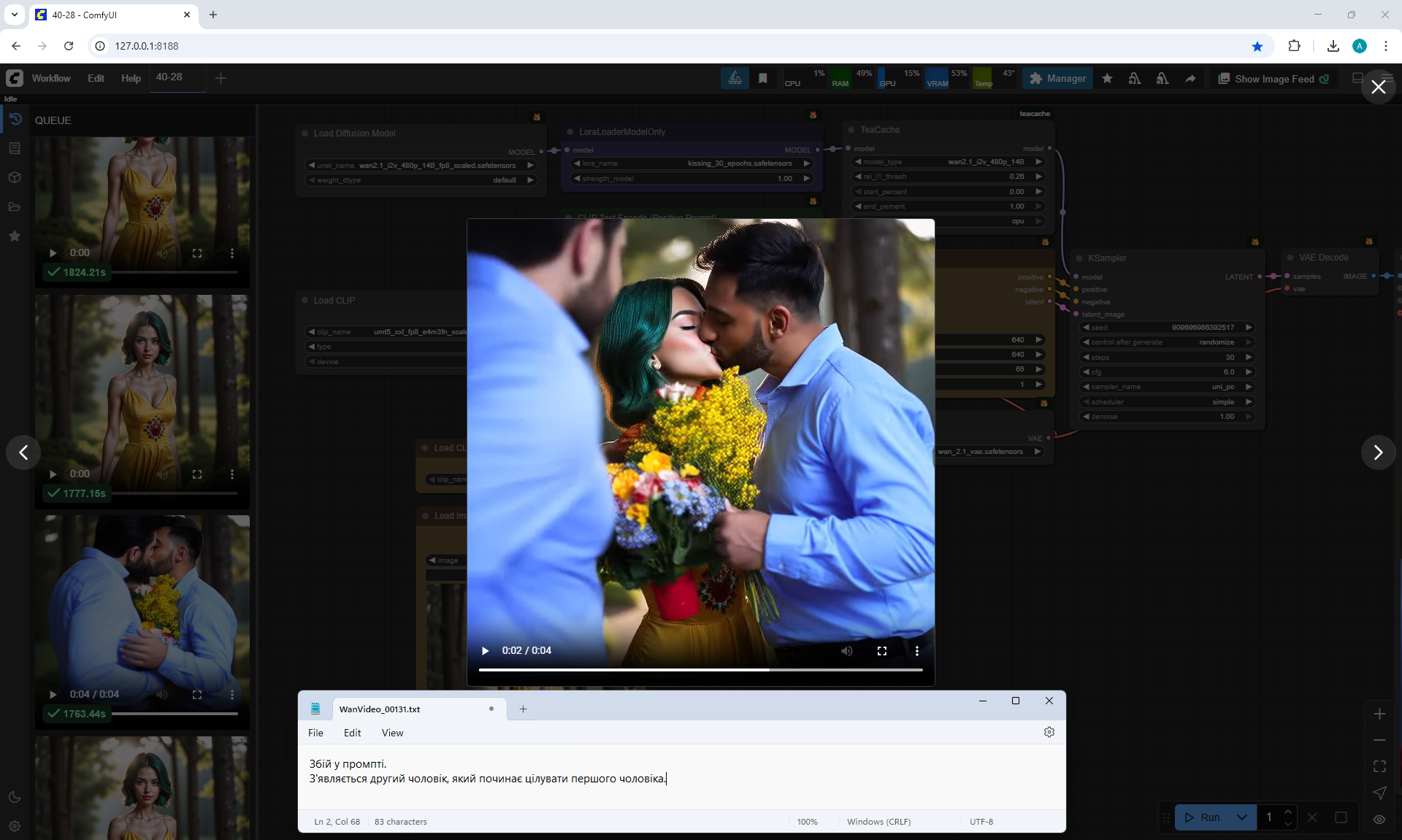Image resolution: width=1402 pixels, height=840 pixels.
Task: Toggle link visibility eye icon
Action: pyautogui.click(x=1379, y=819)
